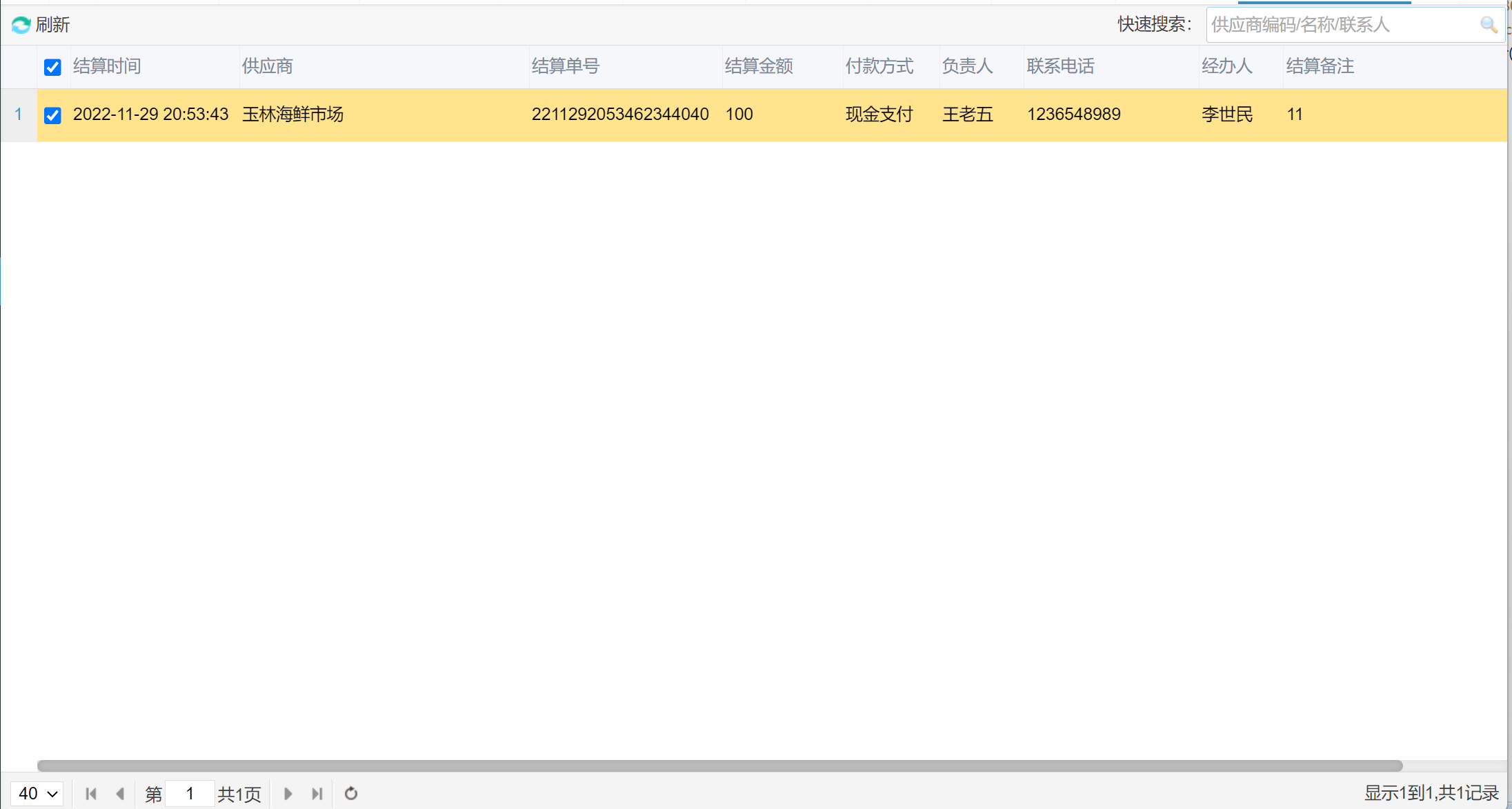Click the search magnifier icon
This screenshot has height=809, width=1512.
(x=1488, y=25)
